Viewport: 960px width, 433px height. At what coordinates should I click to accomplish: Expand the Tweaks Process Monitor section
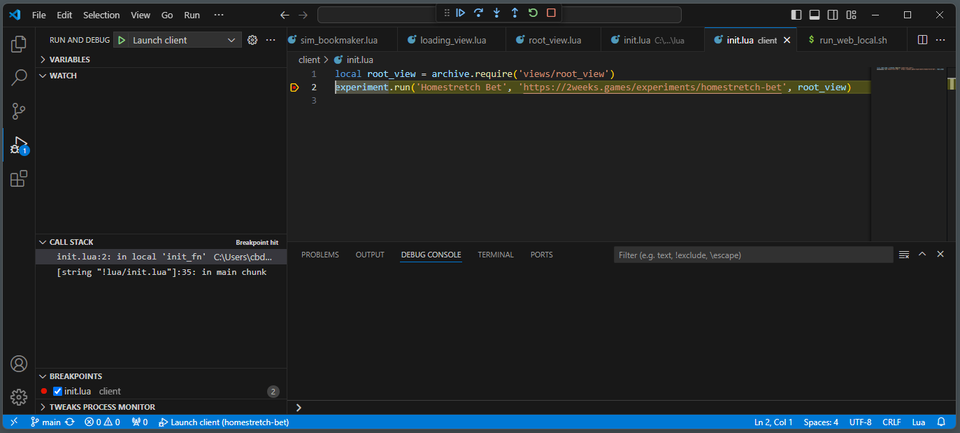[x=101, y=407]
